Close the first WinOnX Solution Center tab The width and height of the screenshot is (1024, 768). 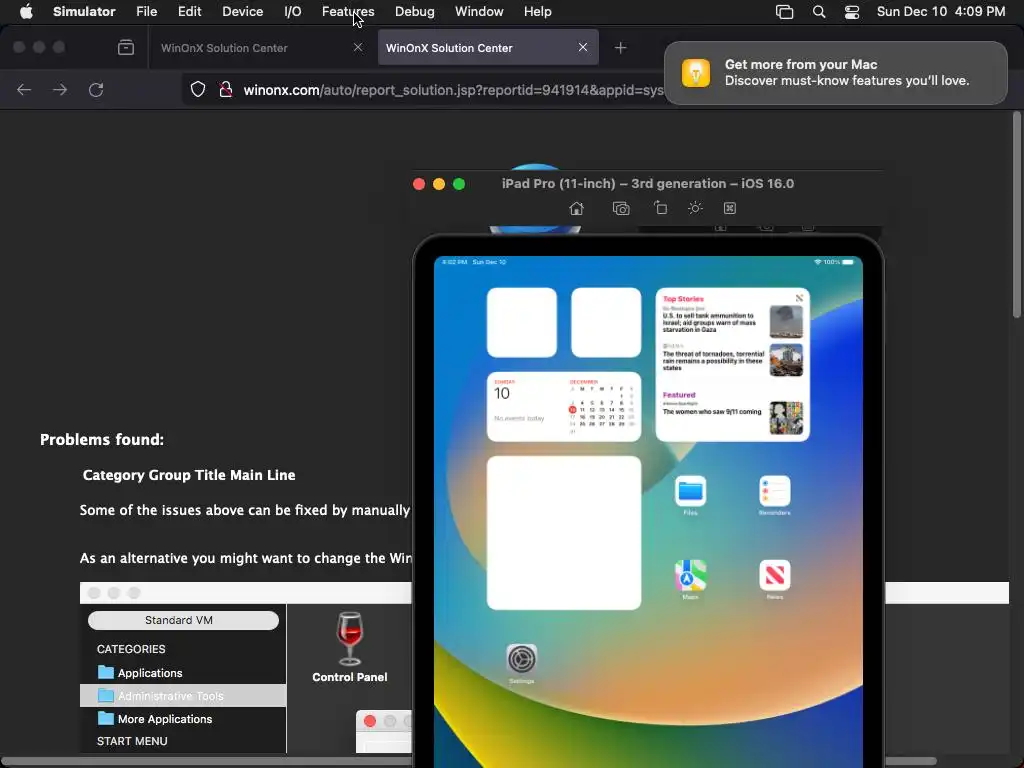[x=358, y=47]
